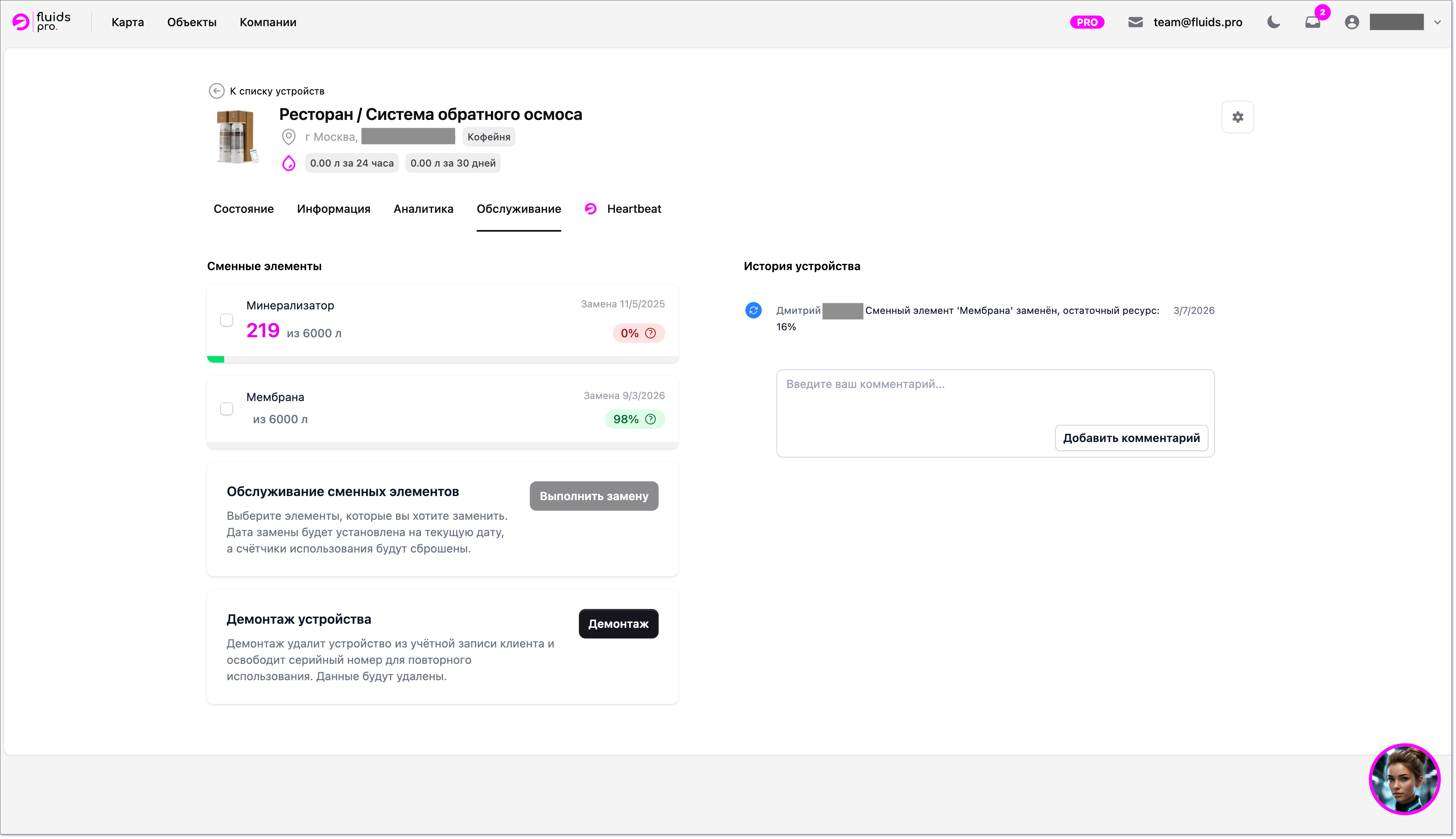Click the Минерализатор usage progress bar

[442, 359]
